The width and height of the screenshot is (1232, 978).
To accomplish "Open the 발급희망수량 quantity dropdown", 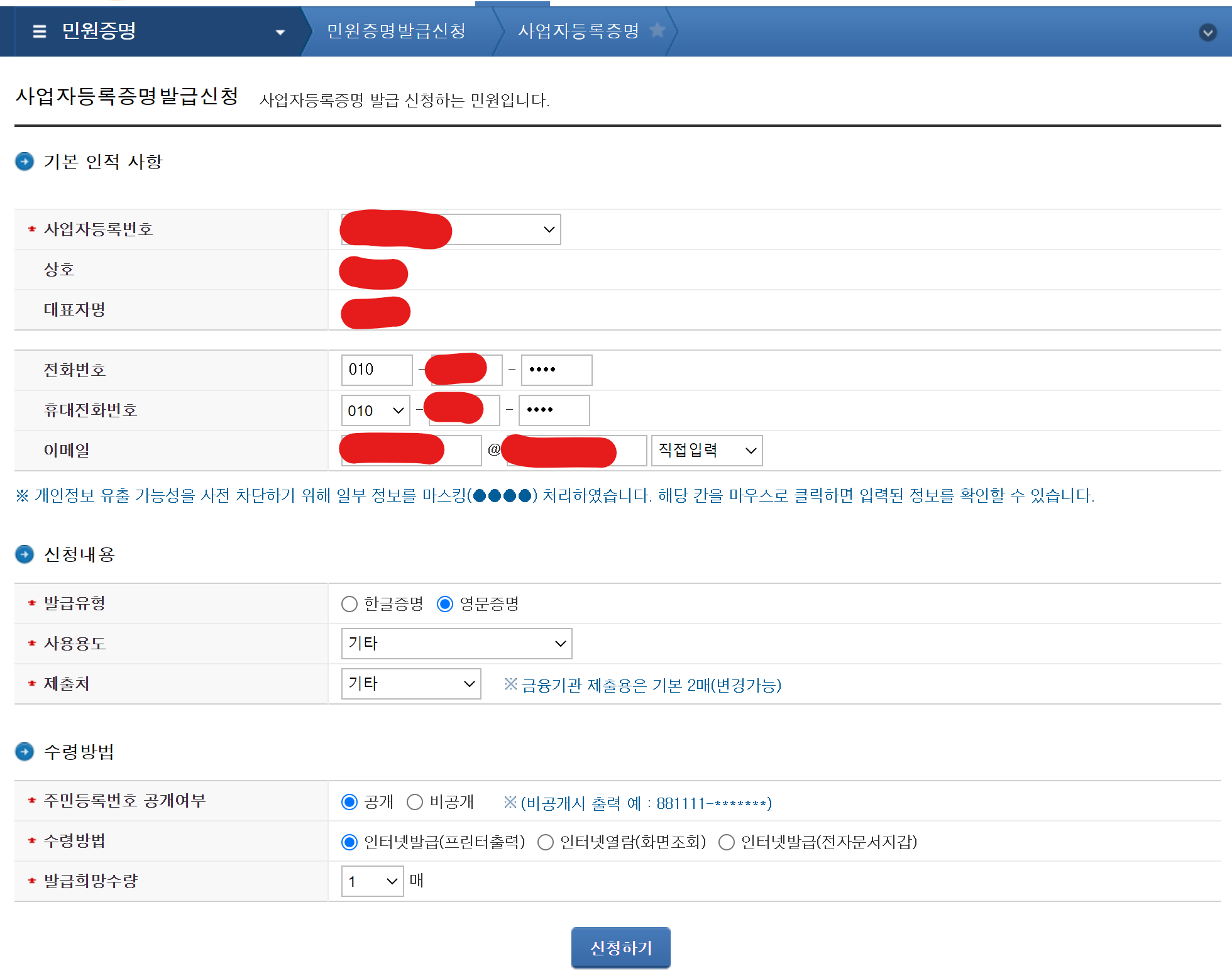I will tap(372, 881).
